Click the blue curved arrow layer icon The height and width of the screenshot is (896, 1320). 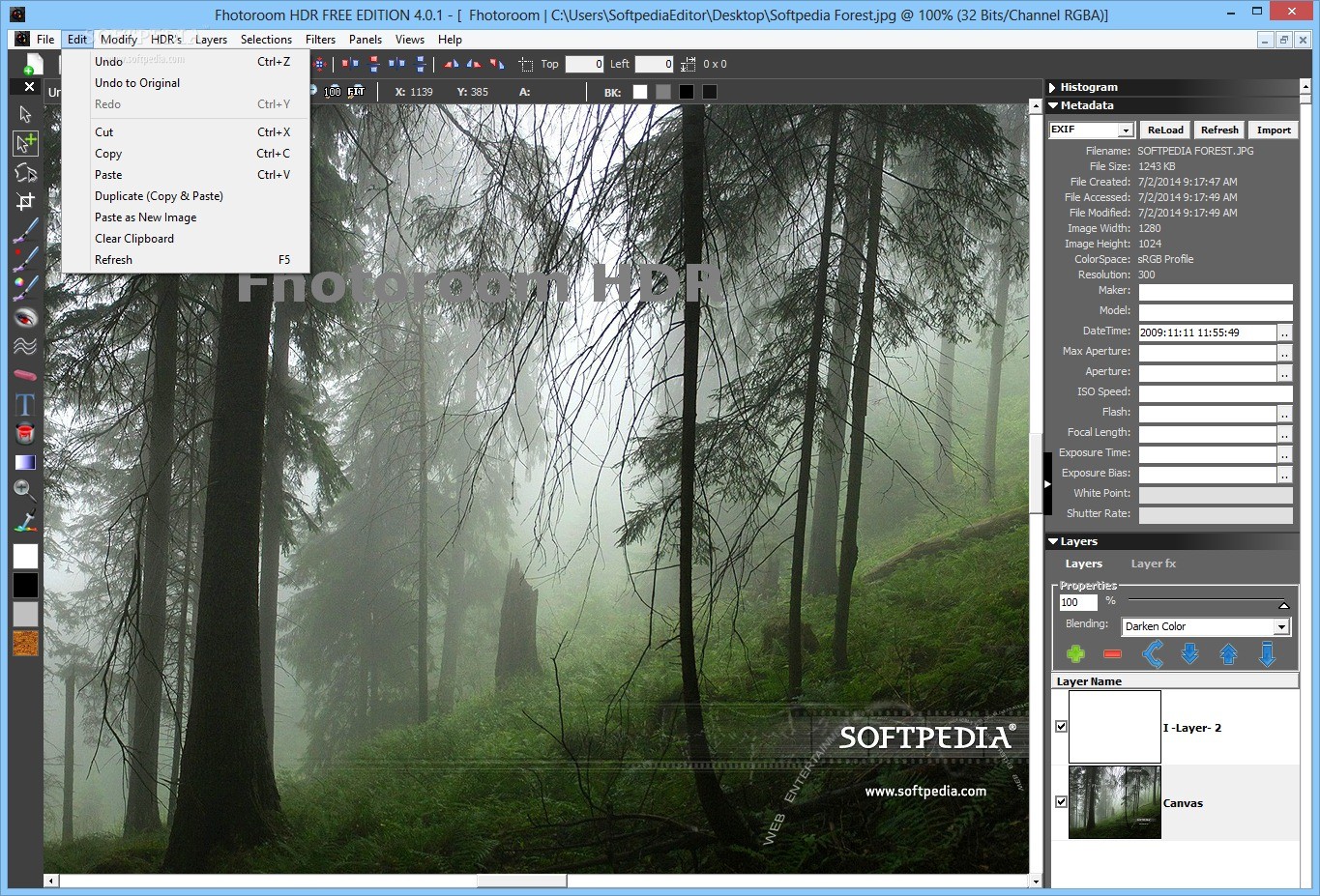pyautogui.click(x=1152, y=654)
